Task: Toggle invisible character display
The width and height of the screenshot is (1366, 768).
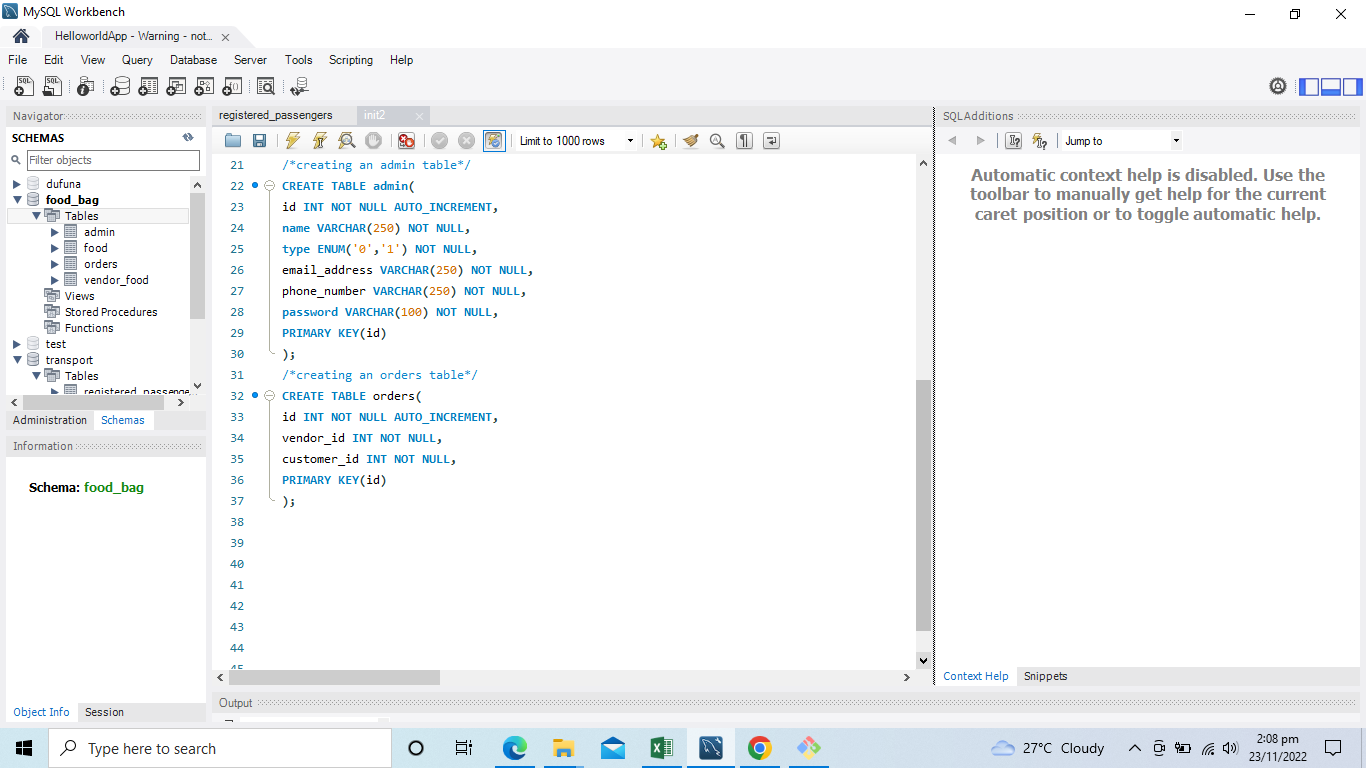Action: click(743, 140)
